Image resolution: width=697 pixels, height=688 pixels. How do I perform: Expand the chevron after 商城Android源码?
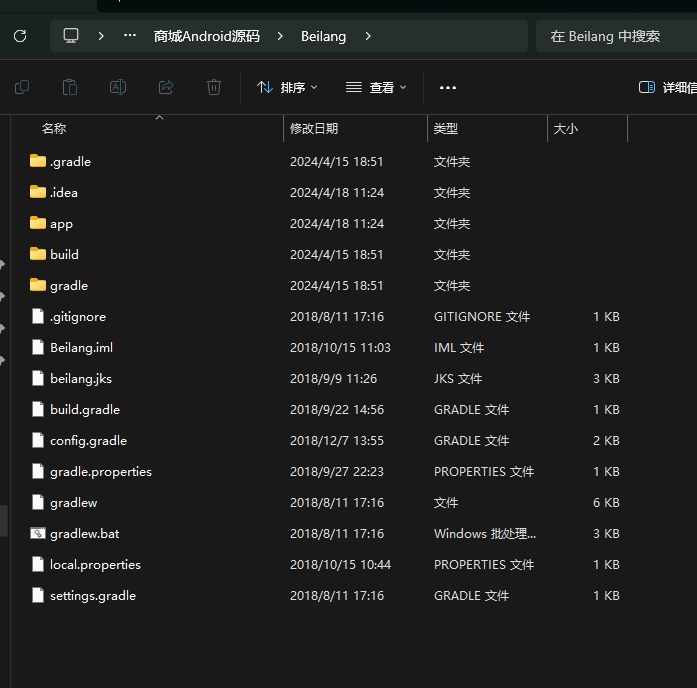[280, 36]
